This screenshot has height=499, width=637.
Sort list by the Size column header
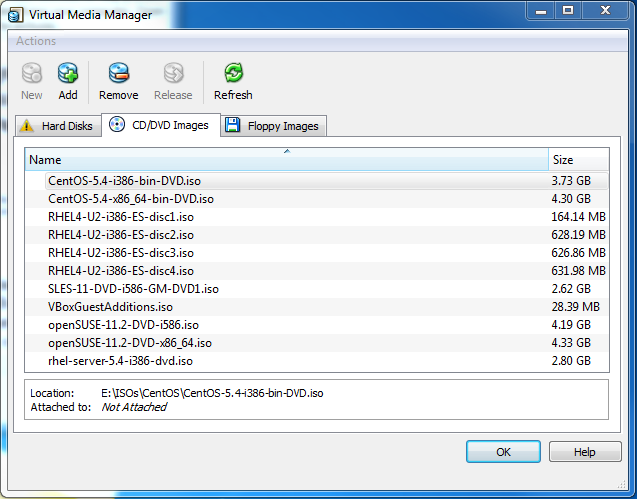click(579, 160)
